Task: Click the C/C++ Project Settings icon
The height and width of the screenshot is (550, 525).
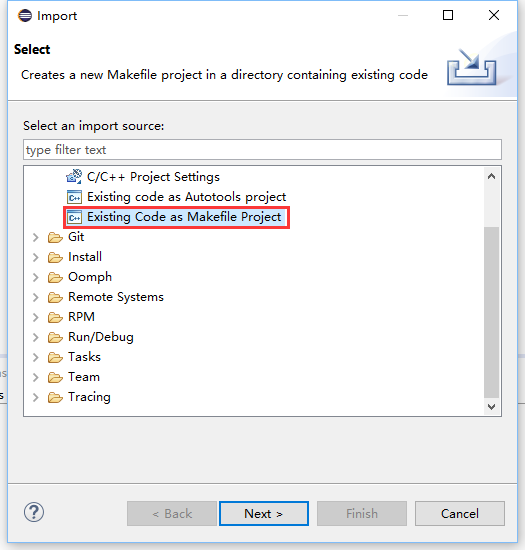Action: [x=74, y=176]
